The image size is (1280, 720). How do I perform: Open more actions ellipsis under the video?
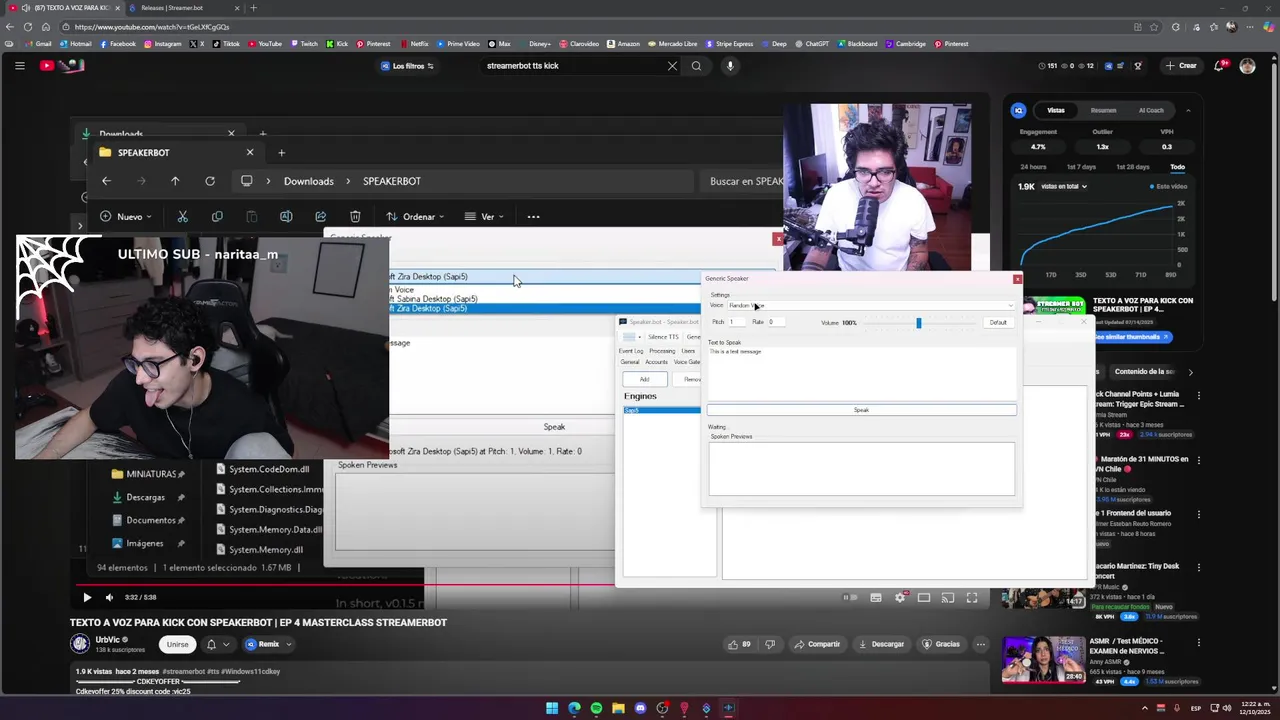(x=981, y=644)
